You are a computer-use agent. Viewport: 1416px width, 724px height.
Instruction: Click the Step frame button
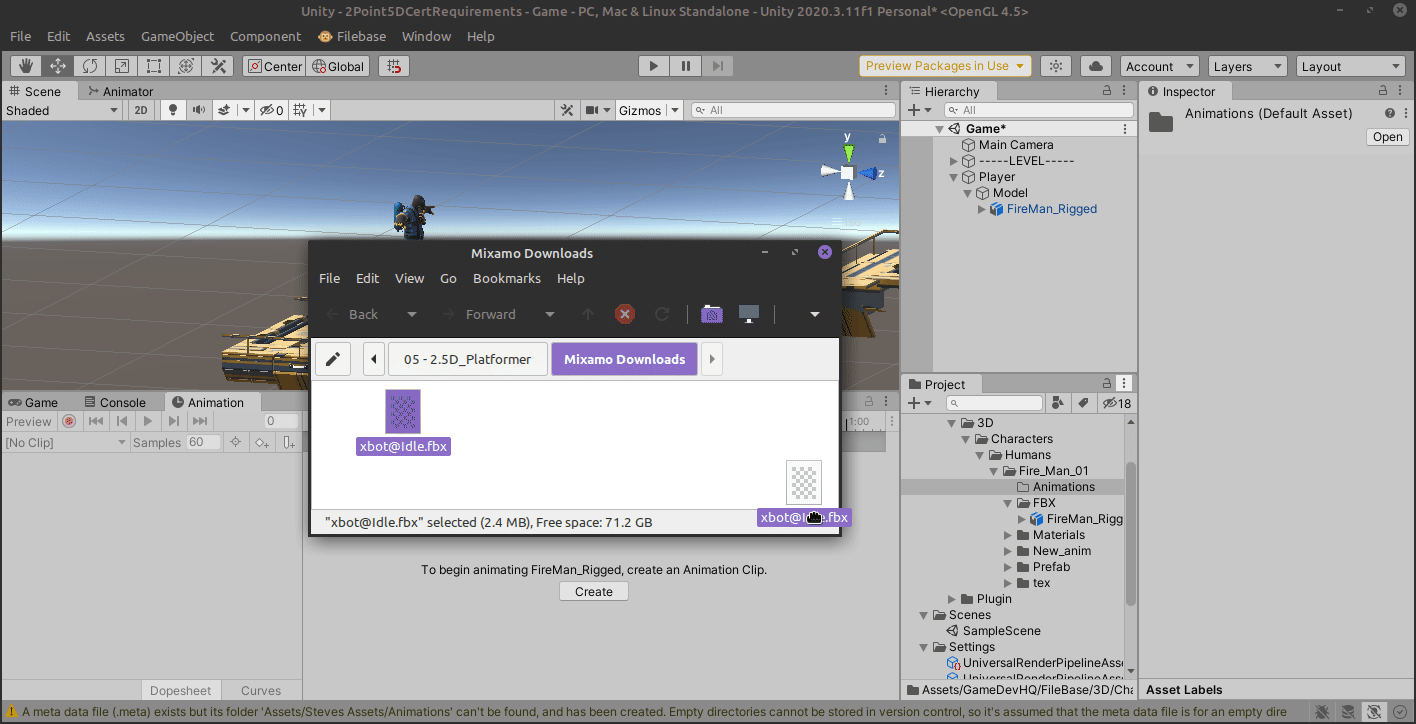point(718,66)
